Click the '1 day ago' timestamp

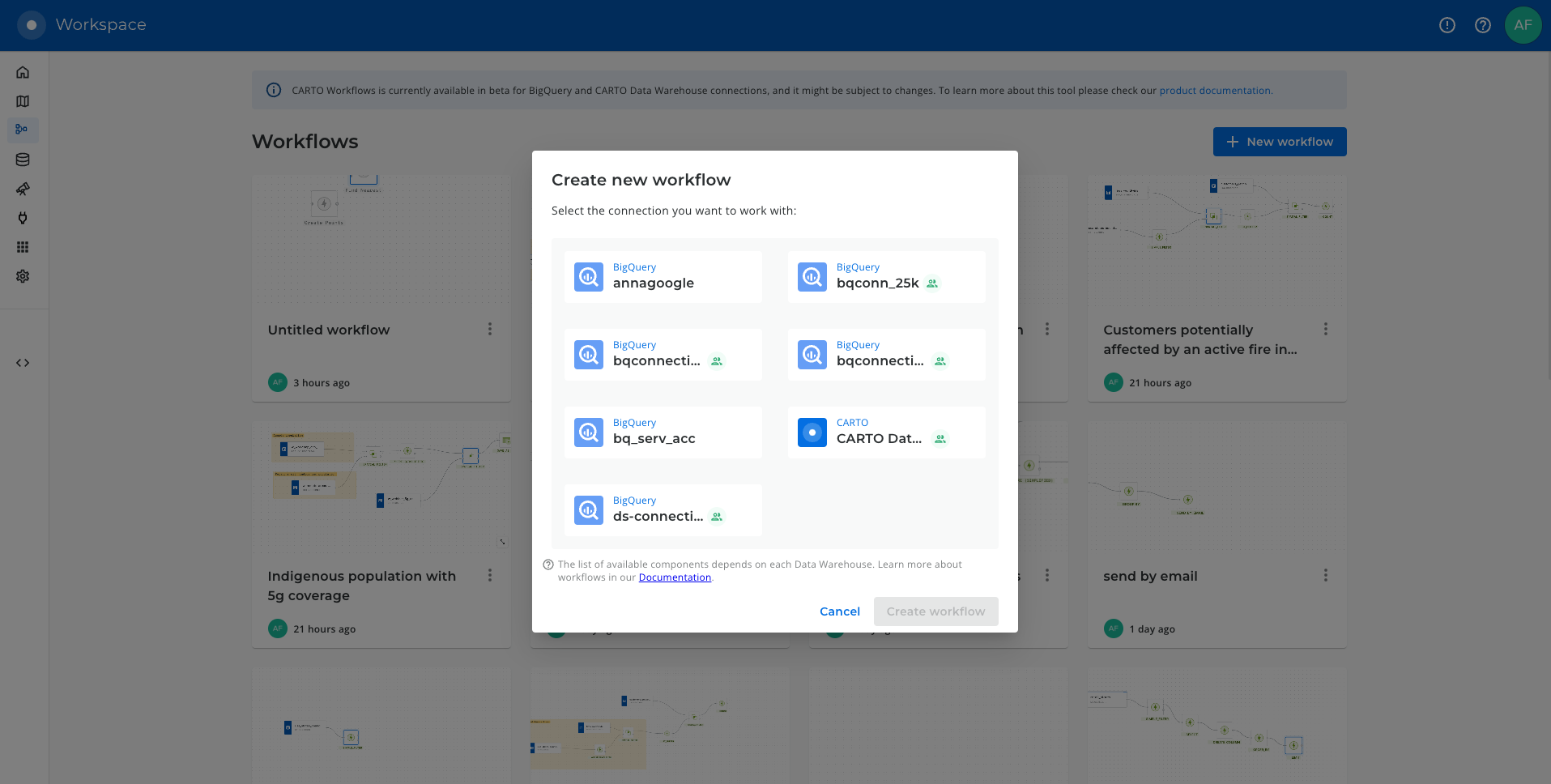(x=1152, y=629)
